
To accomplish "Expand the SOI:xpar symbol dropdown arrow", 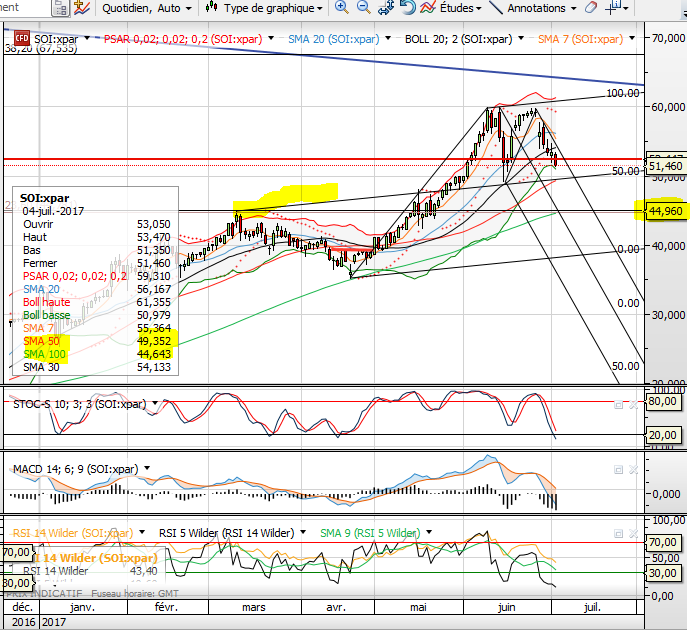I will (x=87, y=38).
